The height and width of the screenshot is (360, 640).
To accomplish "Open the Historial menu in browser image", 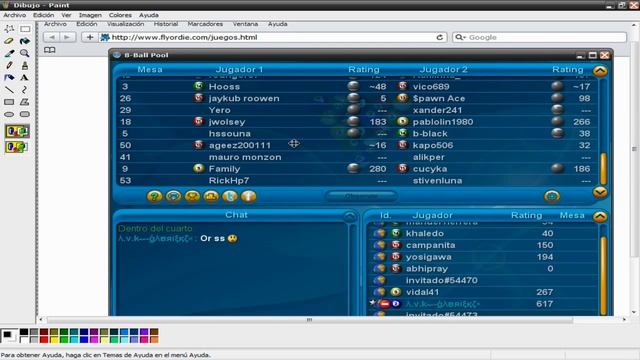I will click(x=166, y=24).
